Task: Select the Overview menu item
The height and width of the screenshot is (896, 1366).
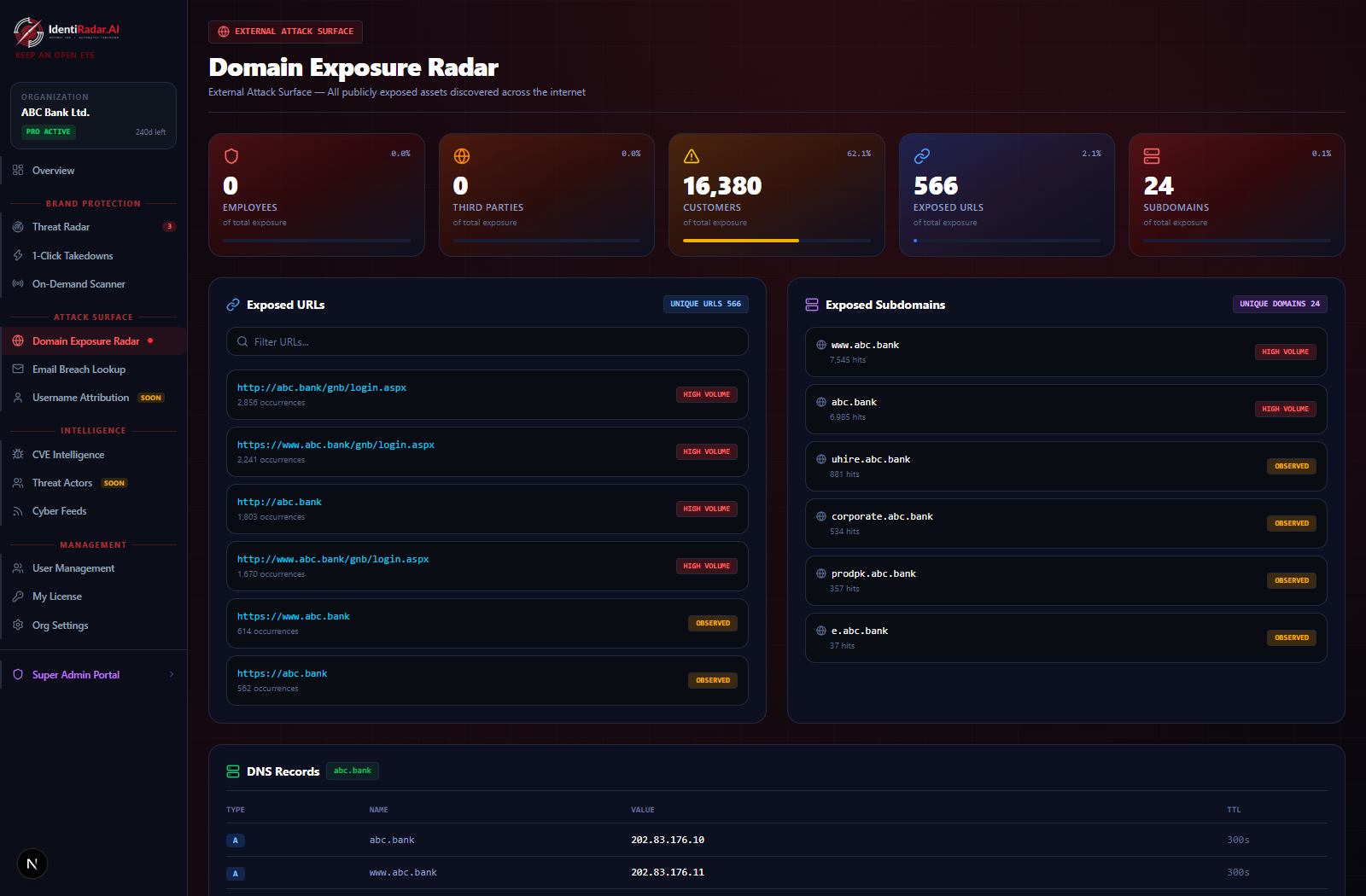Action: (94, 171)
